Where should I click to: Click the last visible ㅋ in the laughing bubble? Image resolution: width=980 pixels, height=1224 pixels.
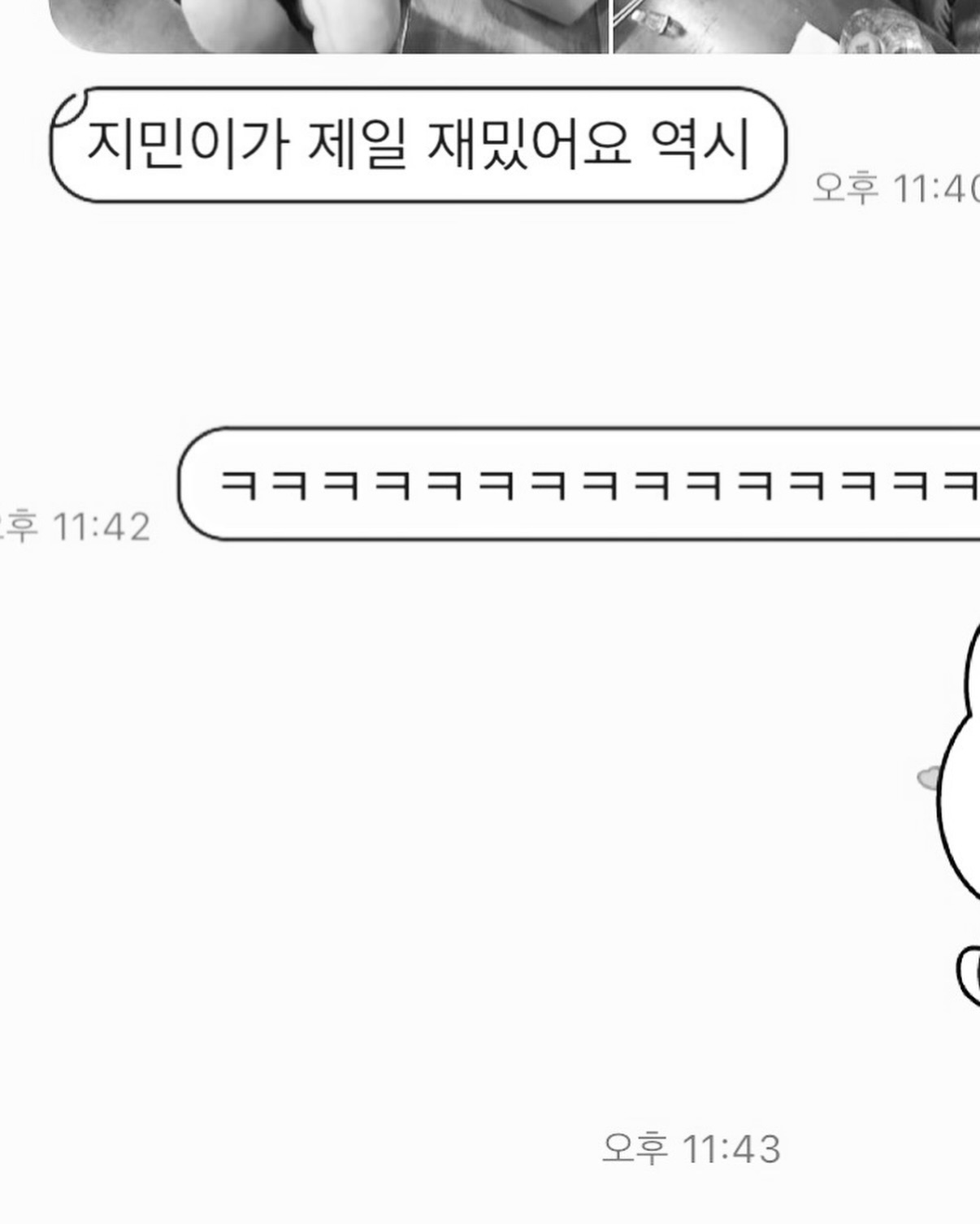point(962,485)
